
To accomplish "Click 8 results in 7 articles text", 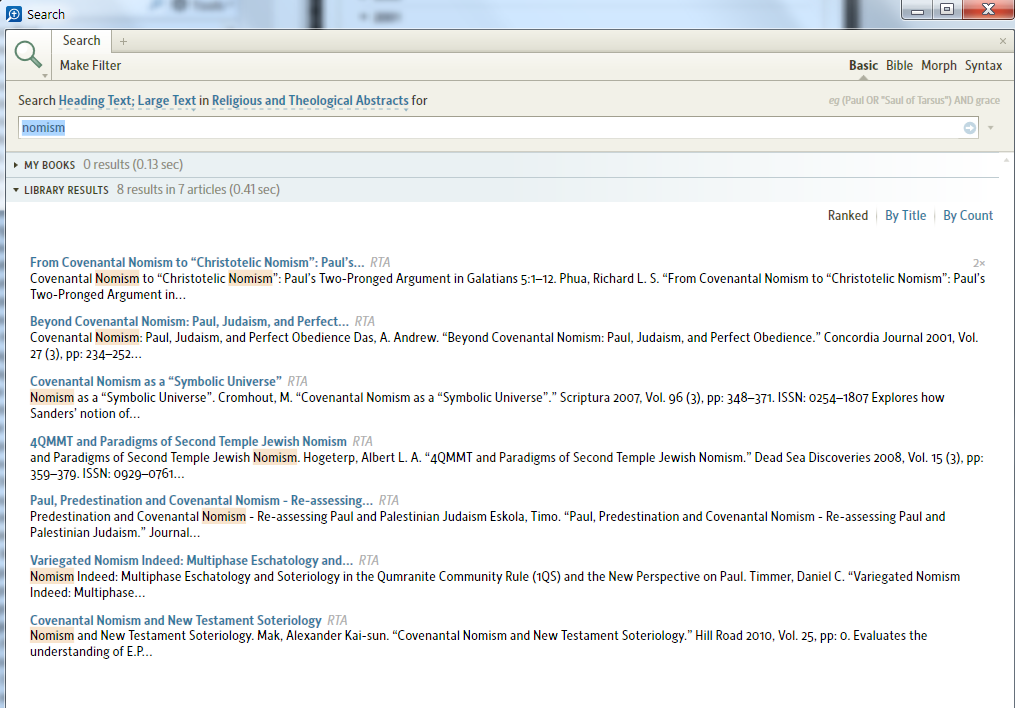I will [198, 190].
